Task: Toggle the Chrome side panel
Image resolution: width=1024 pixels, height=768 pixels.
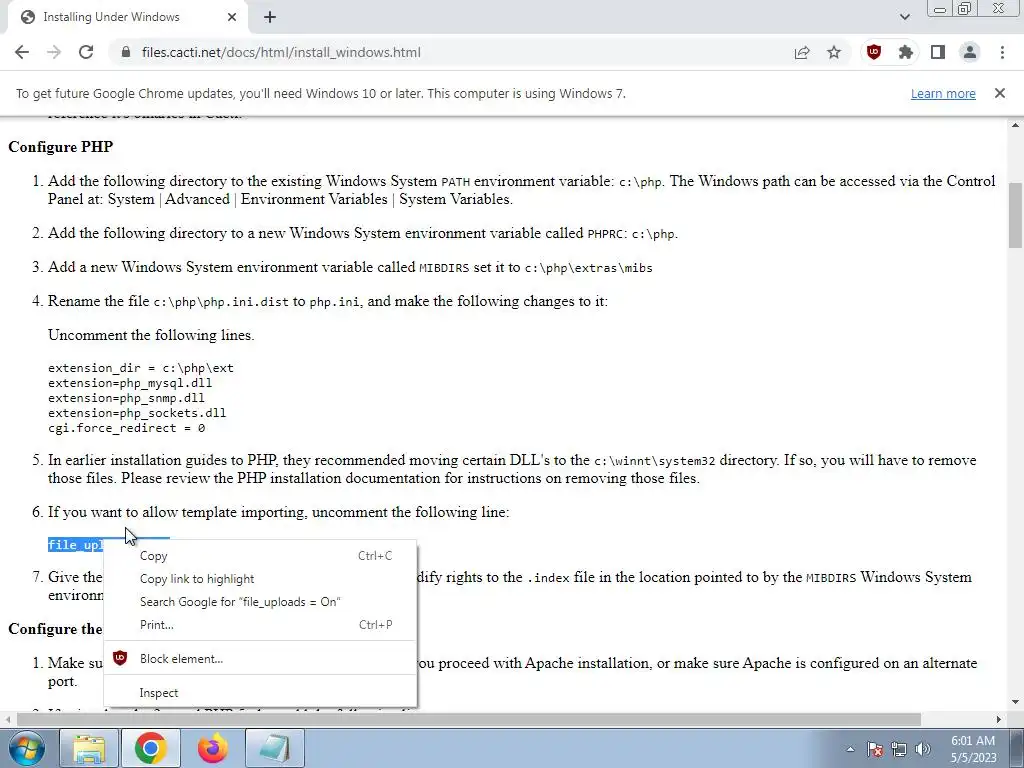Action: click(x=938, y=52)
